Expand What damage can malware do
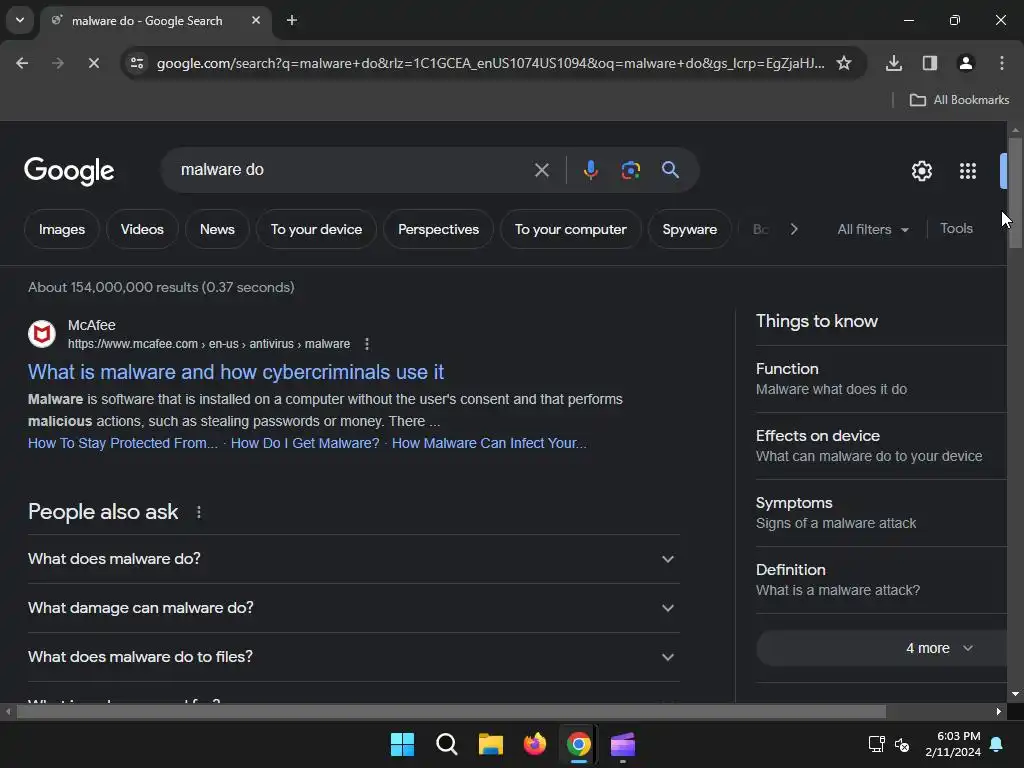Screen dimensions: 1024x768 353,608
